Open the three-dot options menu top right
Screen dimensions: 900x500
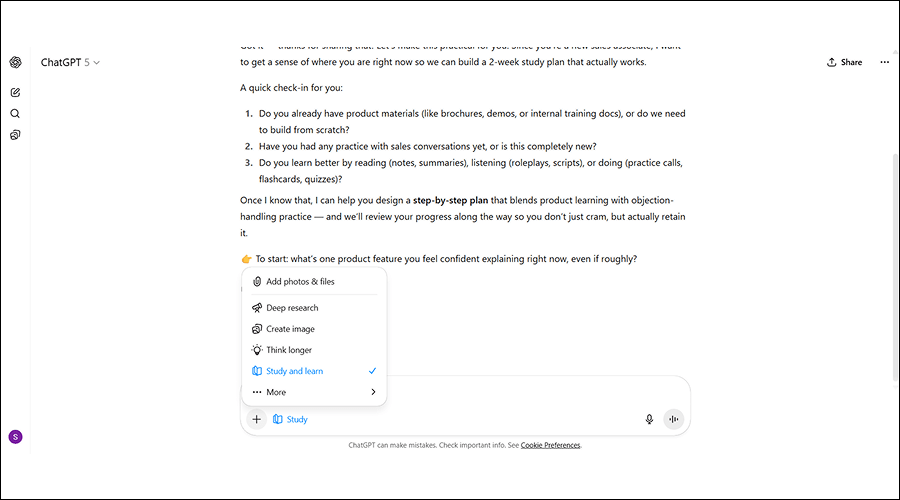pyautogui.click(x=884, y=62)
